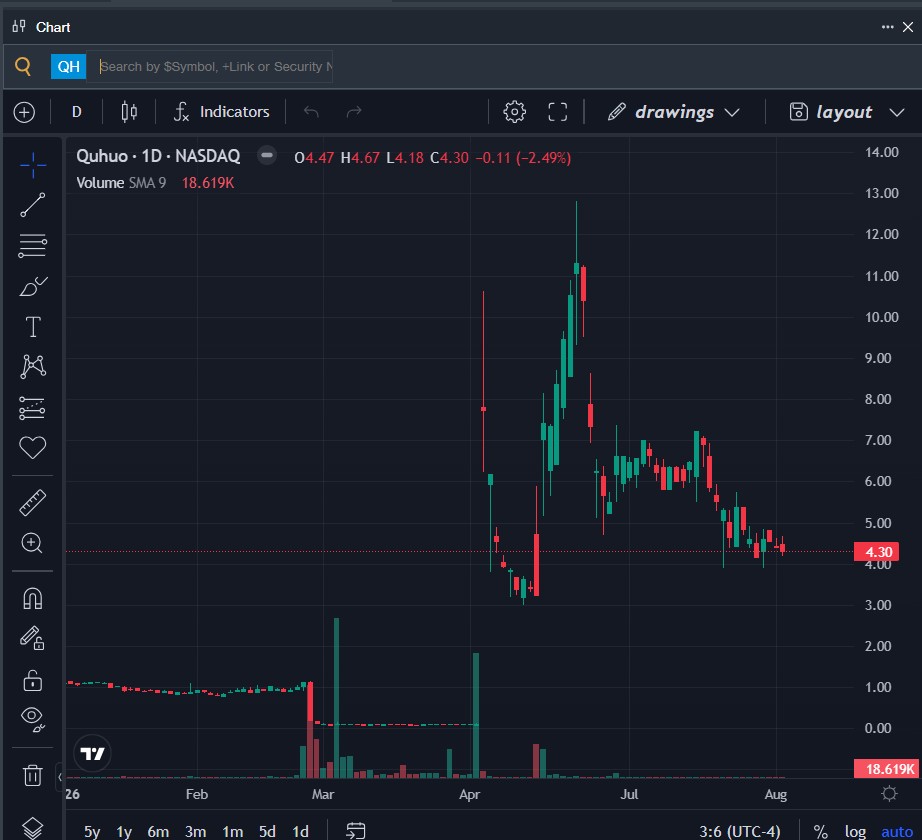922x840 pixels.
Task: Open the chart panel three-dots menu
Action: (x=887, y=27)
